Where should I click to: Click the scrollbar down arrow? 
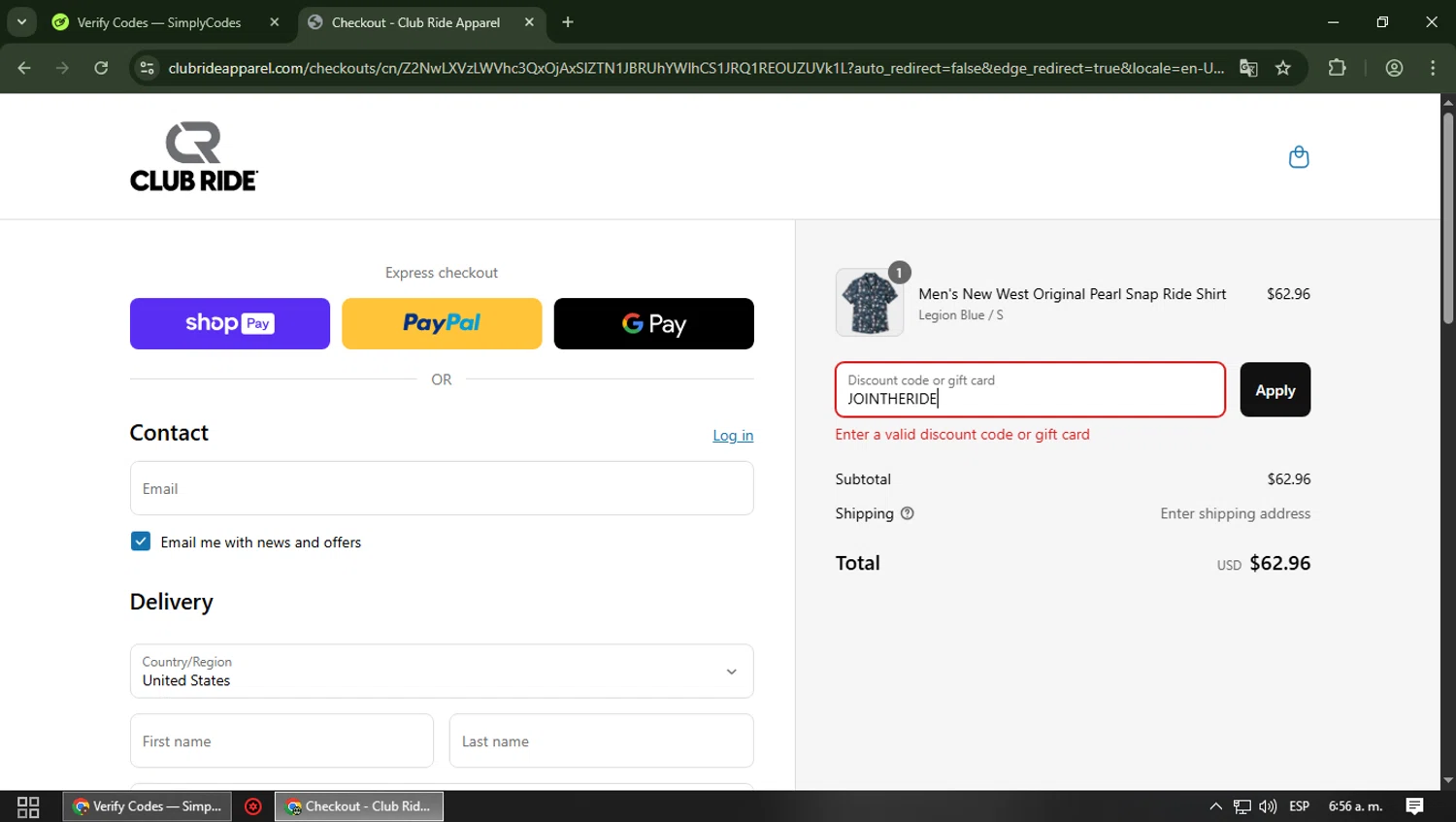pos(1448,780)
